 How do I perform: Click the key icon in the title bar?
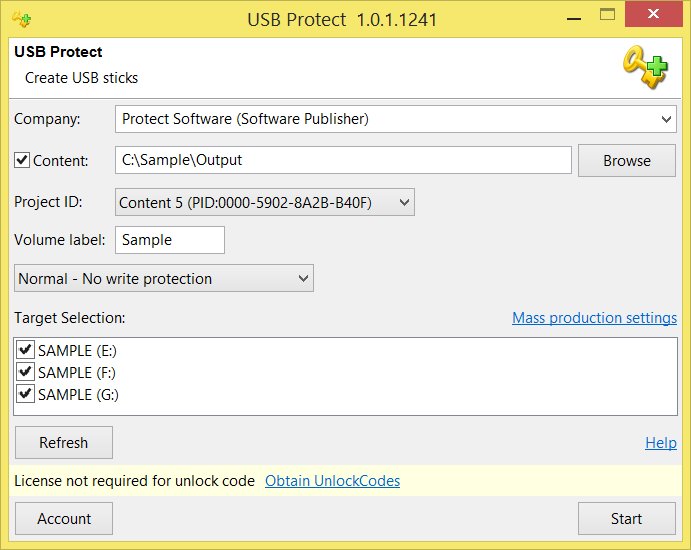tap(21, 19)
